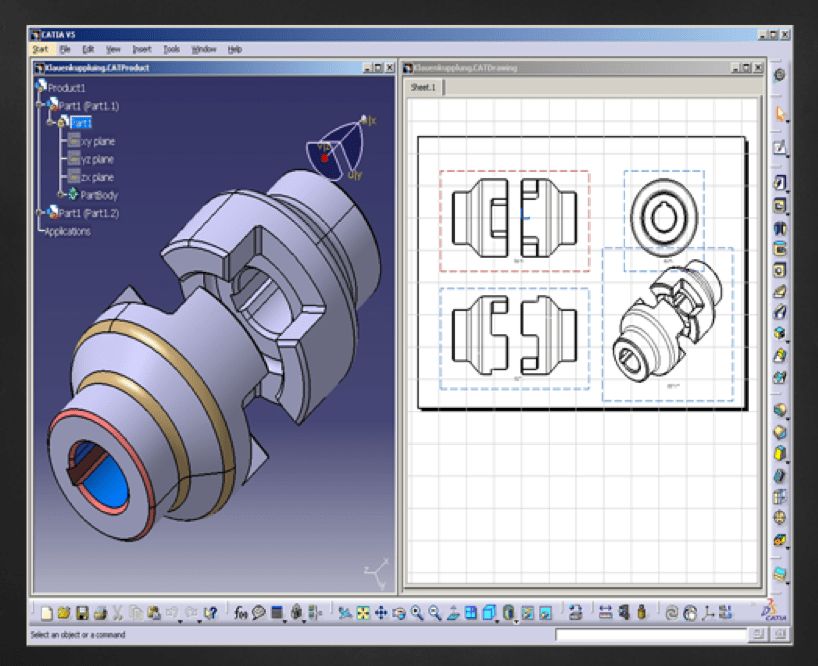Click the Normal View icon

point(453,613)
